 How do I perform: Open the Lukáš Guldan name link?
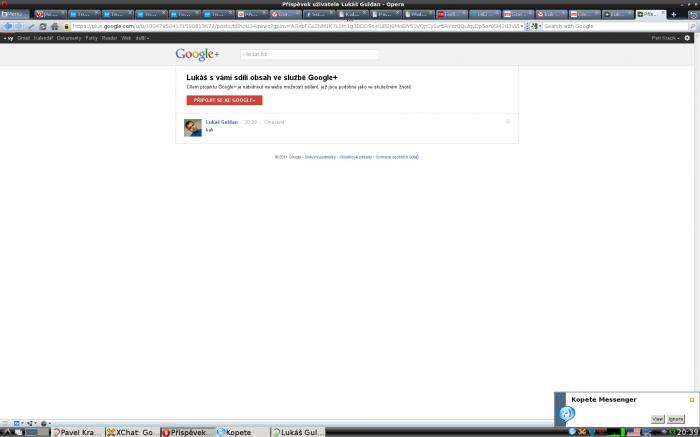click(222, 122)
